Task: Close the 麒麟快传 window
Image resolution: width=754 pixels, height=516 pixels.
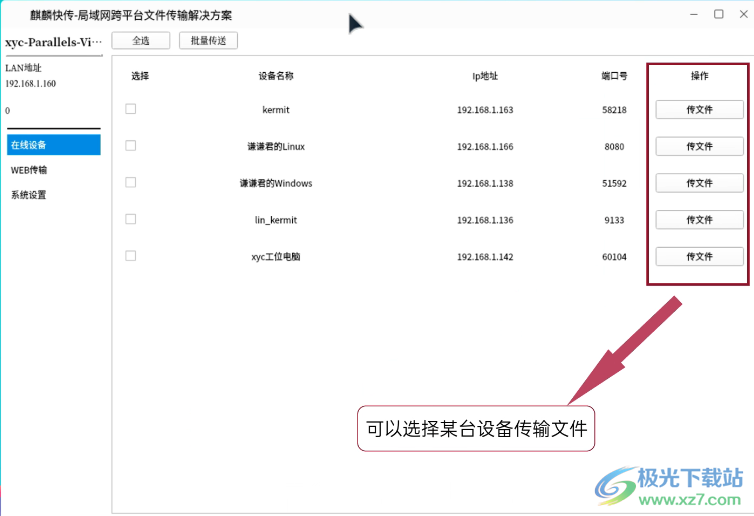Action: (743, 14)
